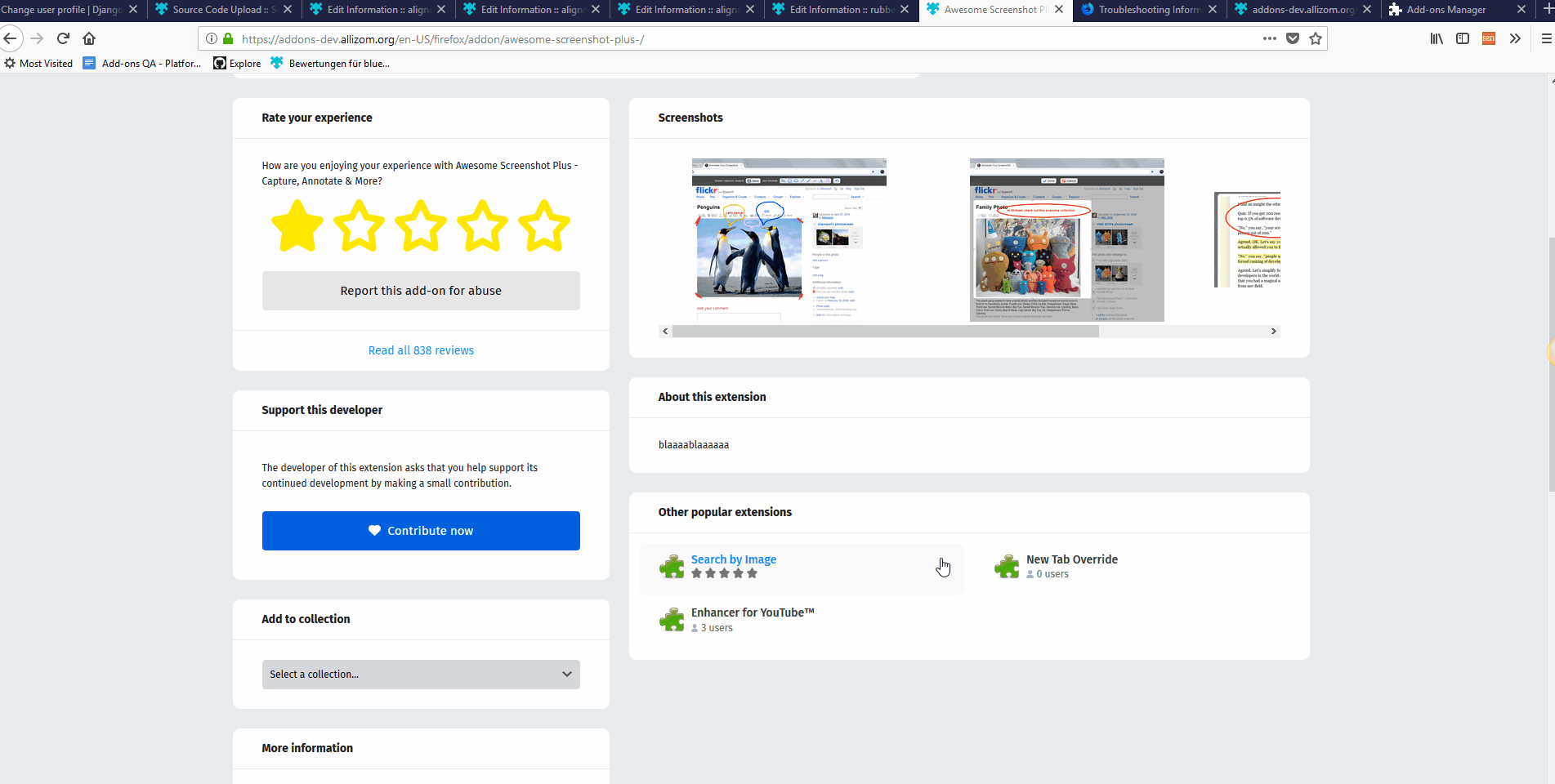Rate the add-on four stars

[482, 226]
